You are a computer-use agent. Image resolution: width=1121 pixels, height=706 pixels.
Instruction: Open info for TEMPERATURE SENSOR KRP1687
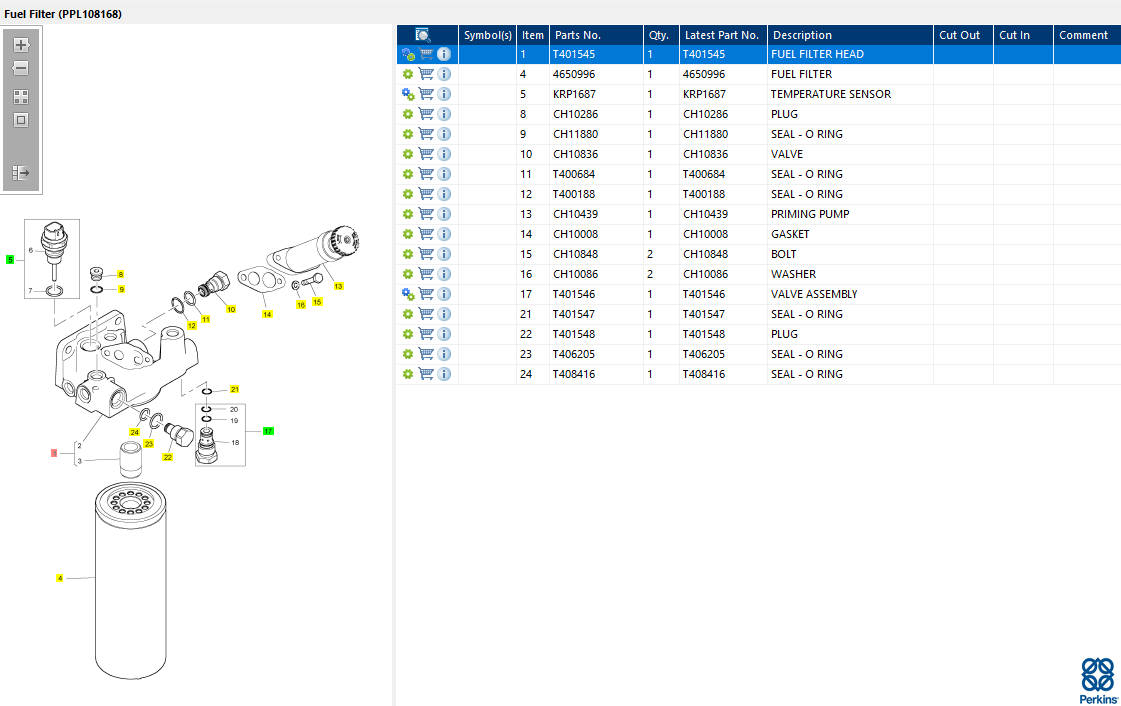444,94
